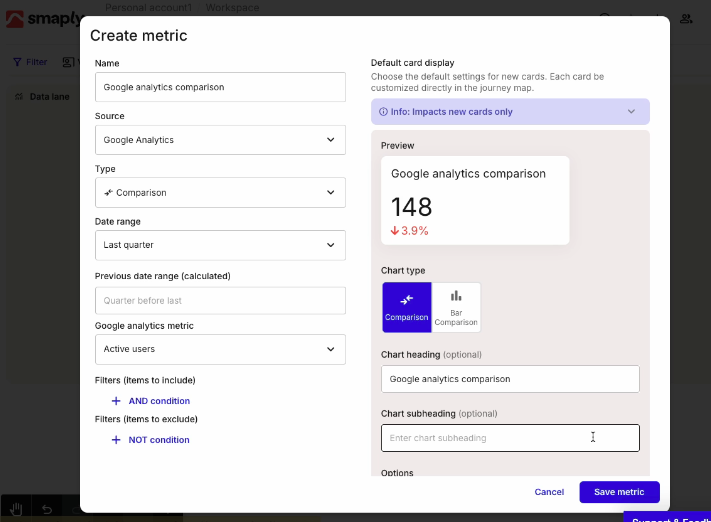Save the metric
This screenshot has width=711, height=522.
coord(619,492)
